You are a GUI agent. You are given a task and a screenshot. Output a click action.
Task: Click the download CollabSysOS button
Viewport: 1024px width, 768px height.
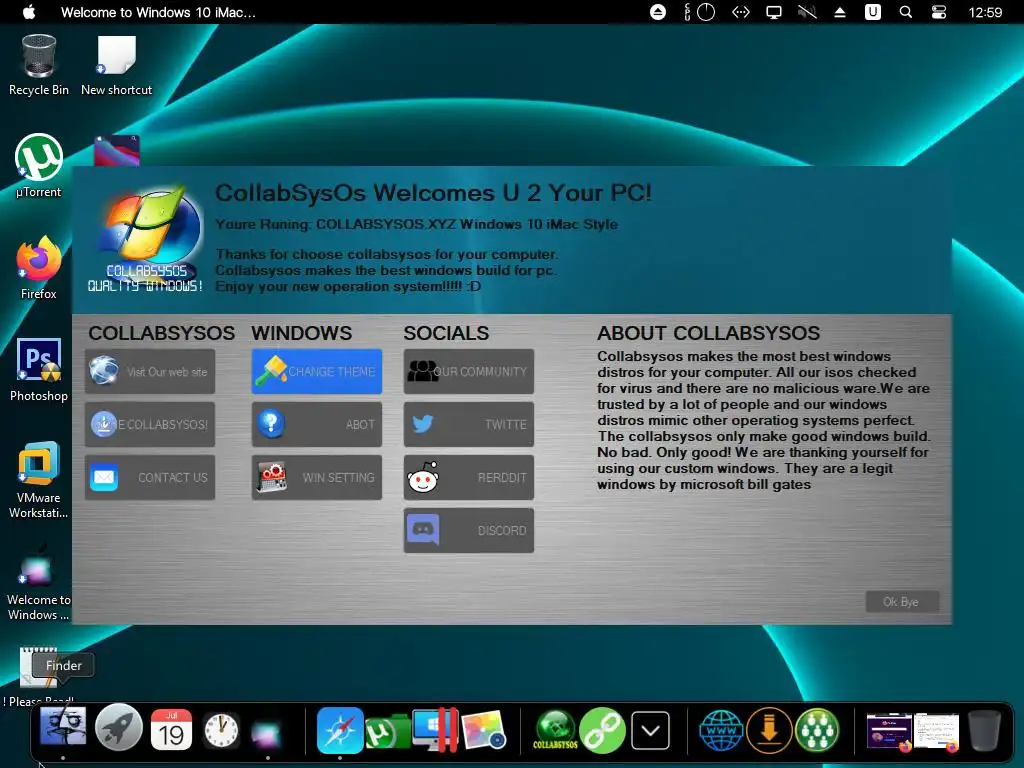point(150,424)
